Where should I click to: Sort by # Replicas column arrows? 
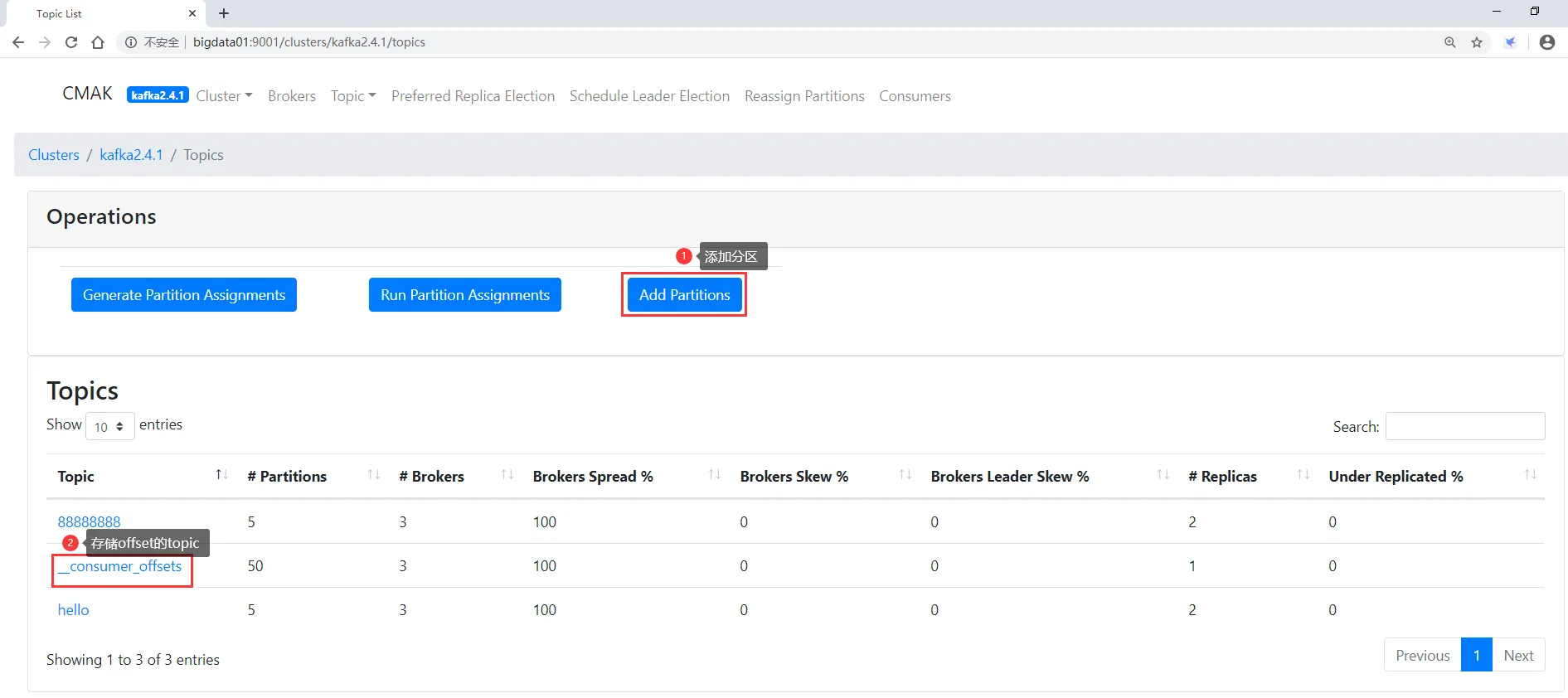[1303, 475]
